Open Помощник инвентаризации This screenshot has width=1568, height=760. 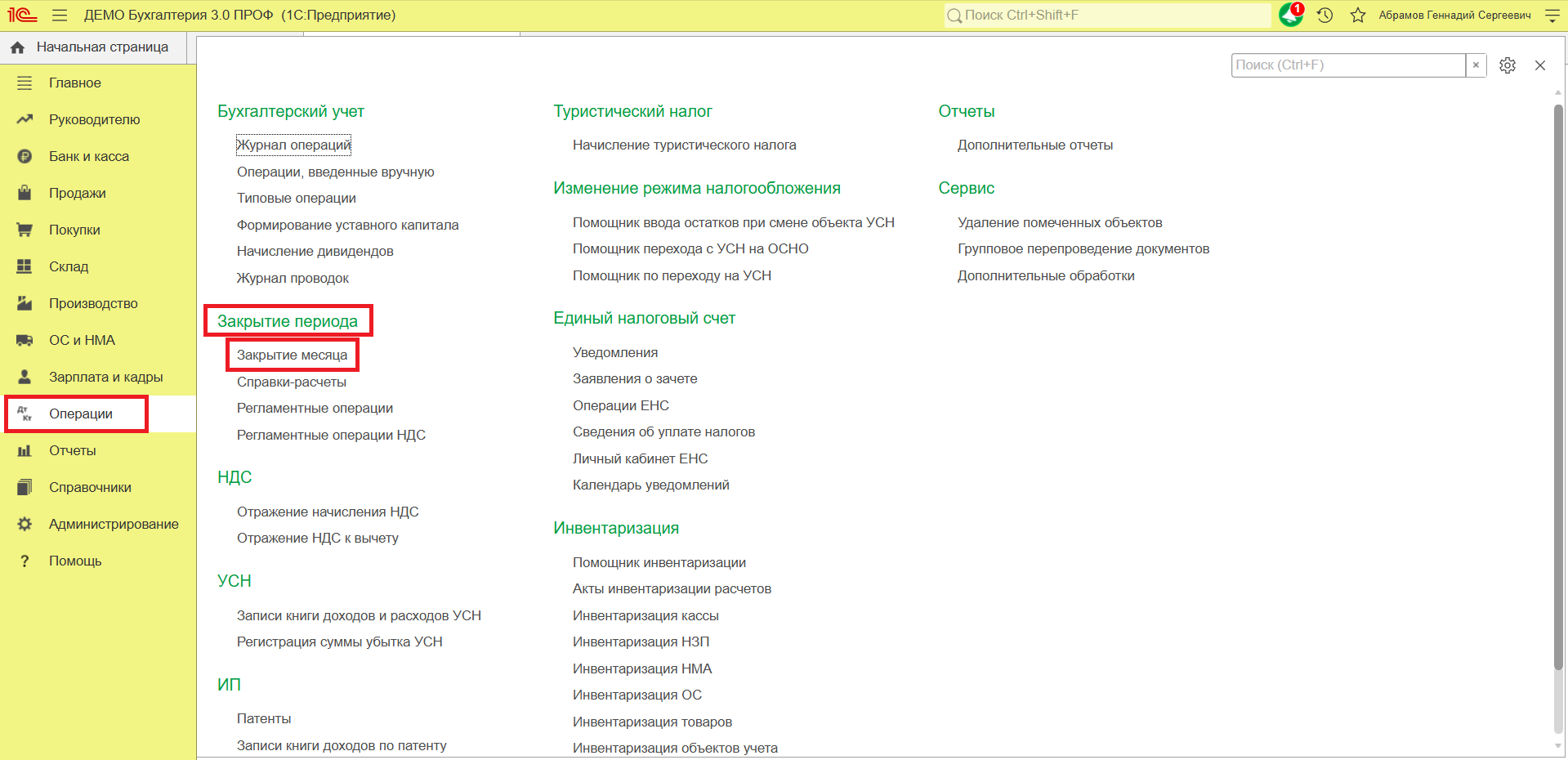[x=659, y=562]
